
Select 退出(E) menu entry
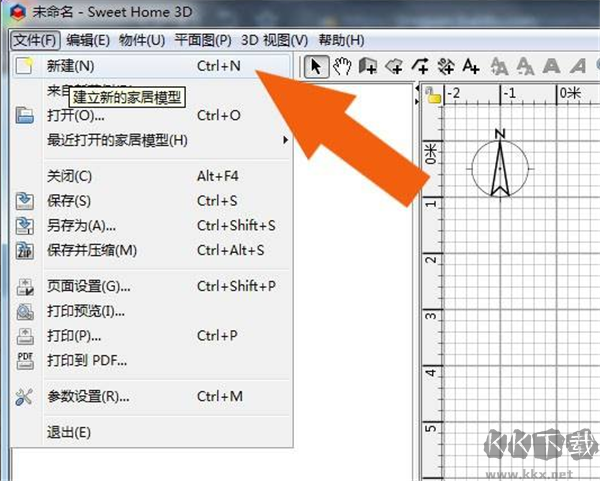point(152,432)
